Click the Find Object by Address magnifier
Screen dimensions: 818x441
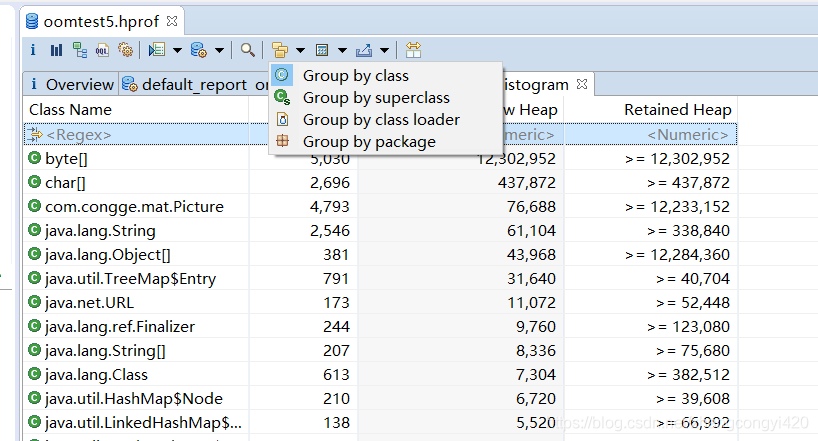(247, 49)
